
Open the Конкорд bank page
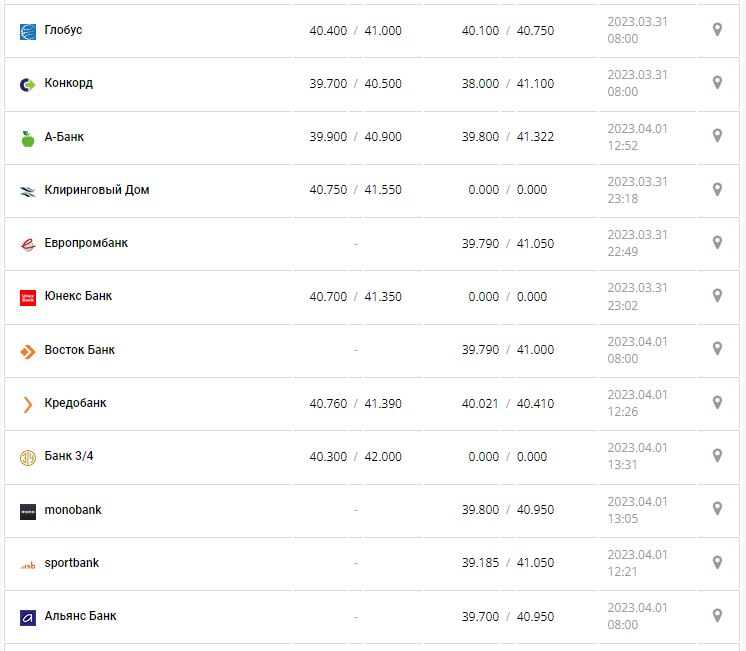(x=68, y=83)
